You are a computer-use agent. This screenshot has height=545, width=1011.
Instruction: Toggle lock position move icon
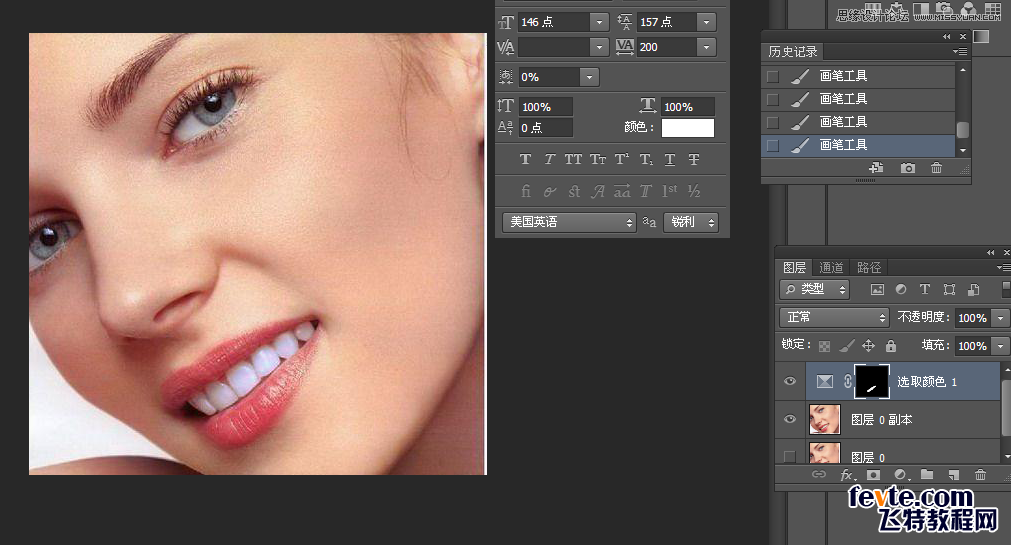pyautogui.click(x=869, y=346)
